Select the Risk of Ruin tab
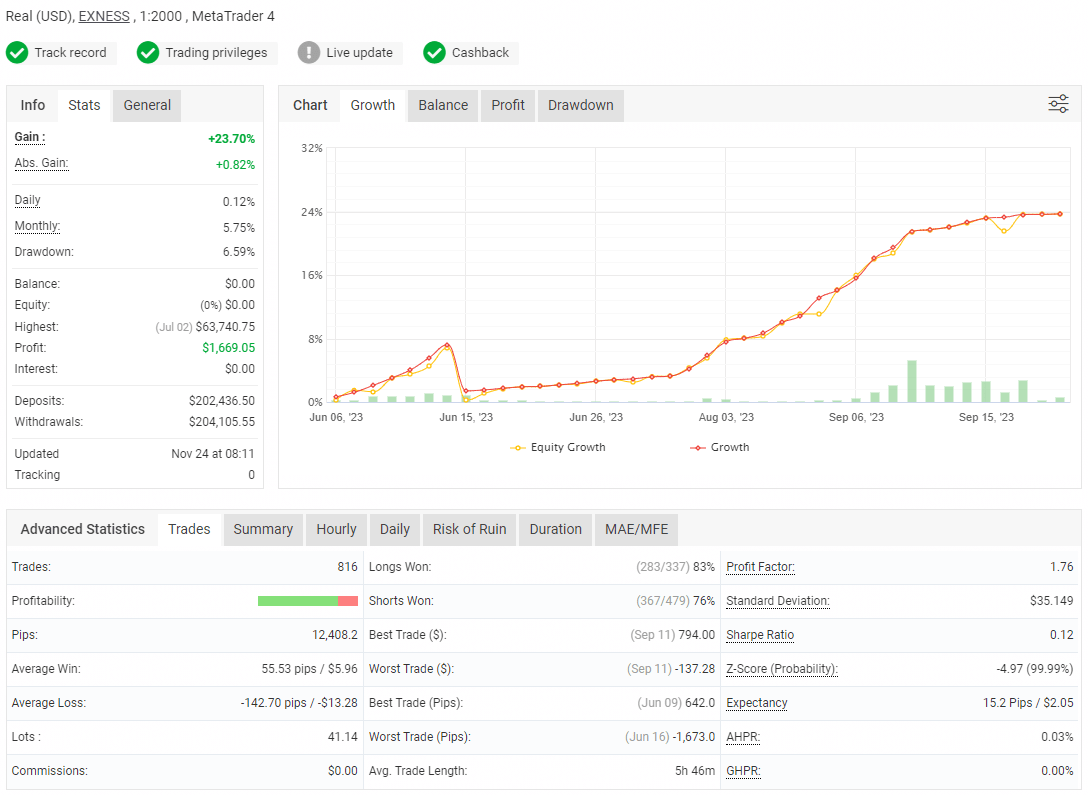This screenshot has height=795, width=1088. (x=469, y=529)
